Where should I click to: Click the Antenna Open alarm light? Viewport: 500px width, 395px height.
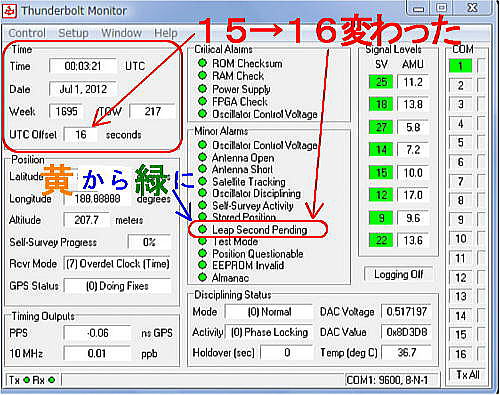(202, 157)
